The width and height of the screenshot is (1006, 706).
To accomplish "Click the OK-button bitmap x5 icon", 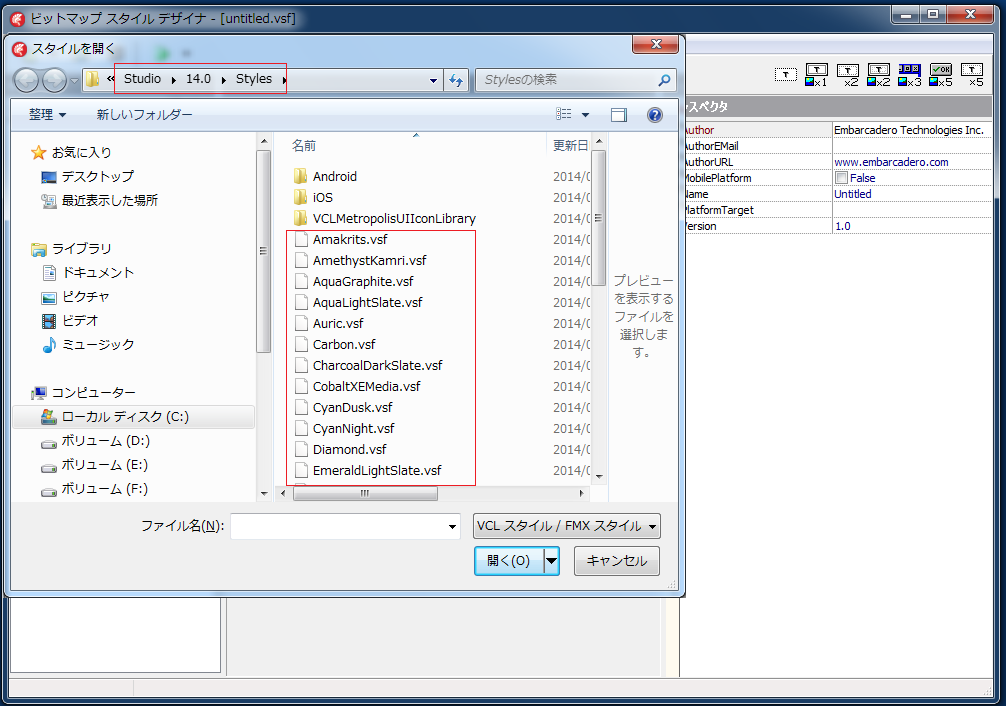I will click(x=941, y=75).
